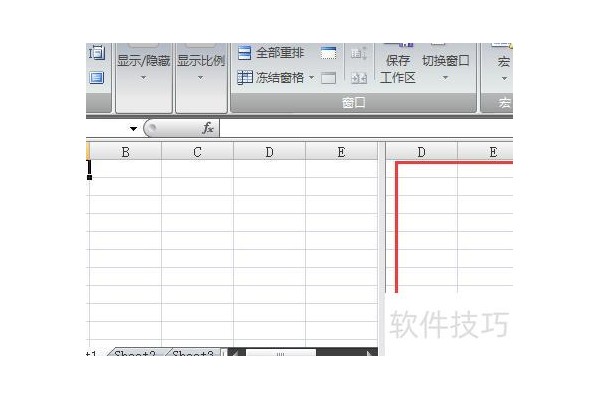600x400 pixels.
Task: Click the horizontal scrollbar thumb
Action: (280, 353)
